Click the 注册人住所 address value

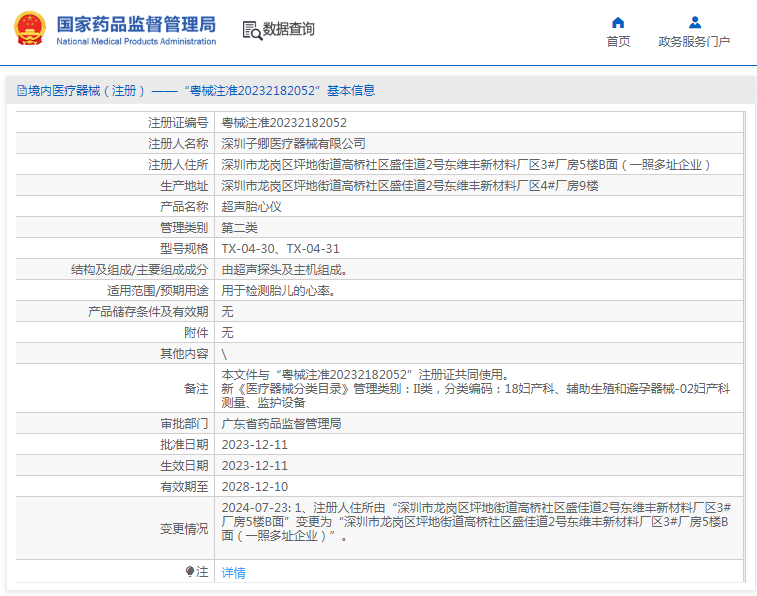(x=466, y=165)
